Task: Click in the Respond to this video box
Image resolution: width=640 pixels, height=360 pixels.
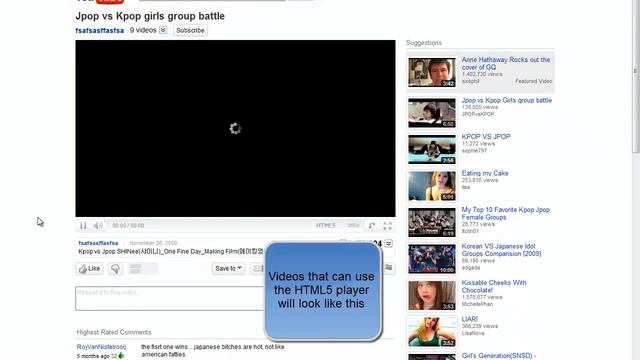Action: (x=170, y=298)
